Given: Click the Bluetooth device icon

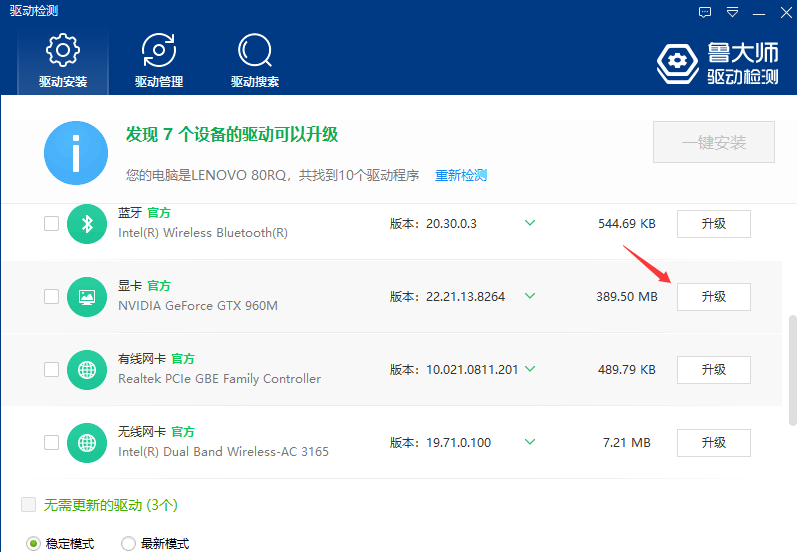Looking at the screenshot, I should coord(87,224).
